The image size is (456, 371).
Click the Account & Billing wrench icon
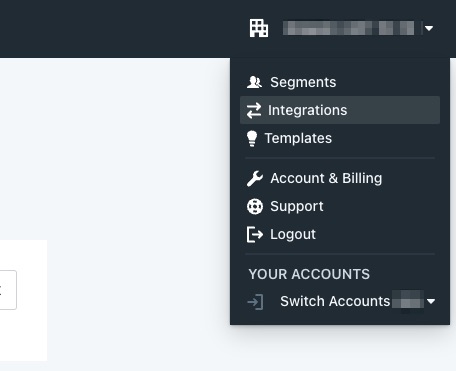click(255, 178)
